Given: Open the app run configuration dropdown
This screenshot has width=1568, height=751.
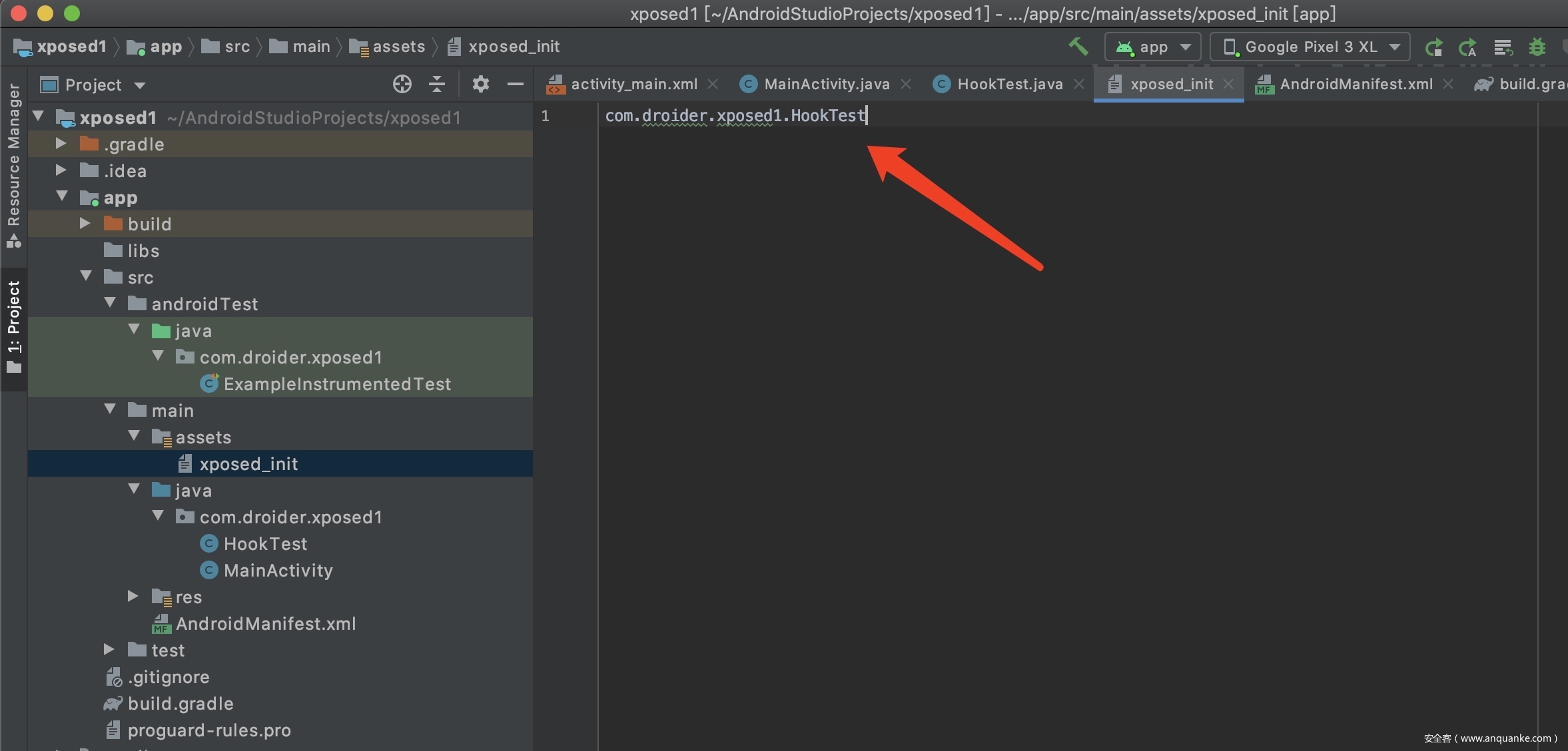Looking at the screenshot, I should (x=1153, y=47).
